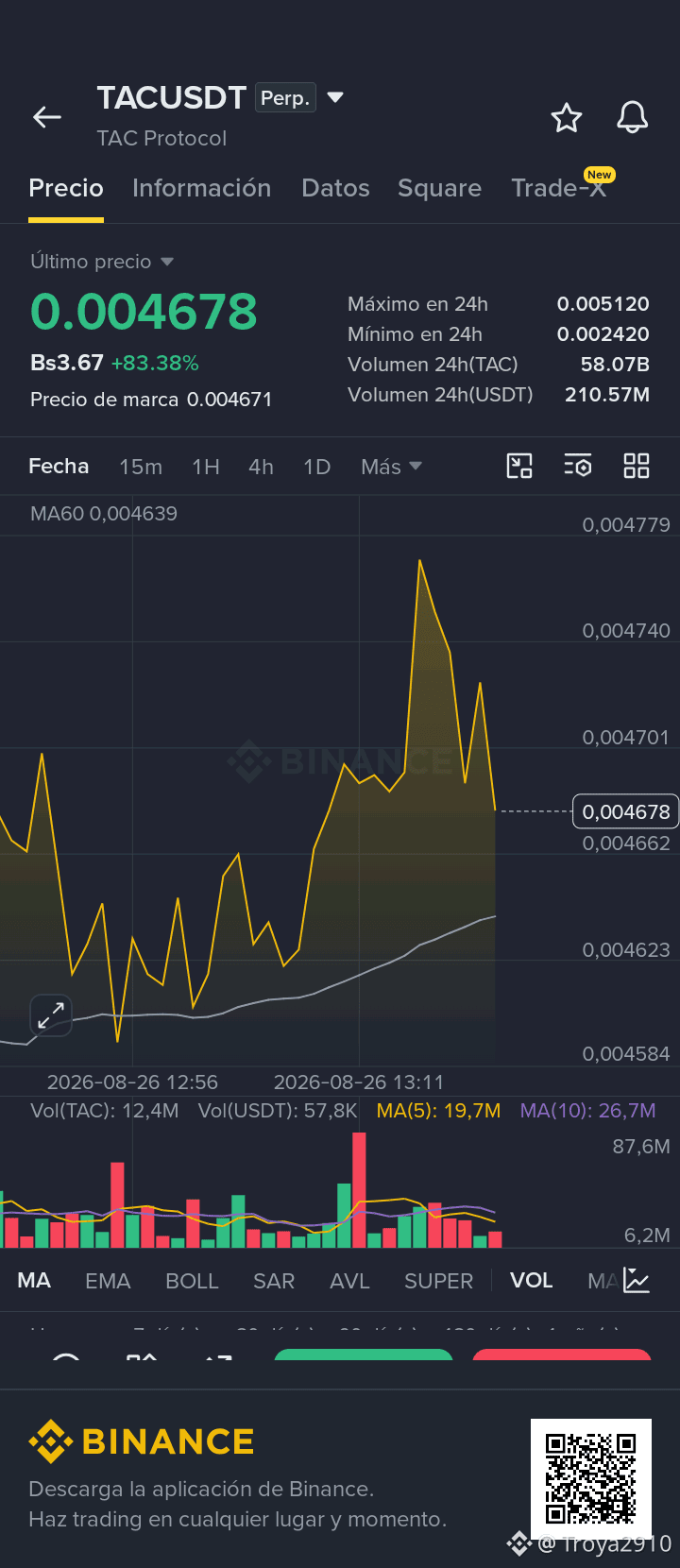Toggle the EMA indicator
This screenshot has width=680, height=1568.
[x=108, y=1281]
